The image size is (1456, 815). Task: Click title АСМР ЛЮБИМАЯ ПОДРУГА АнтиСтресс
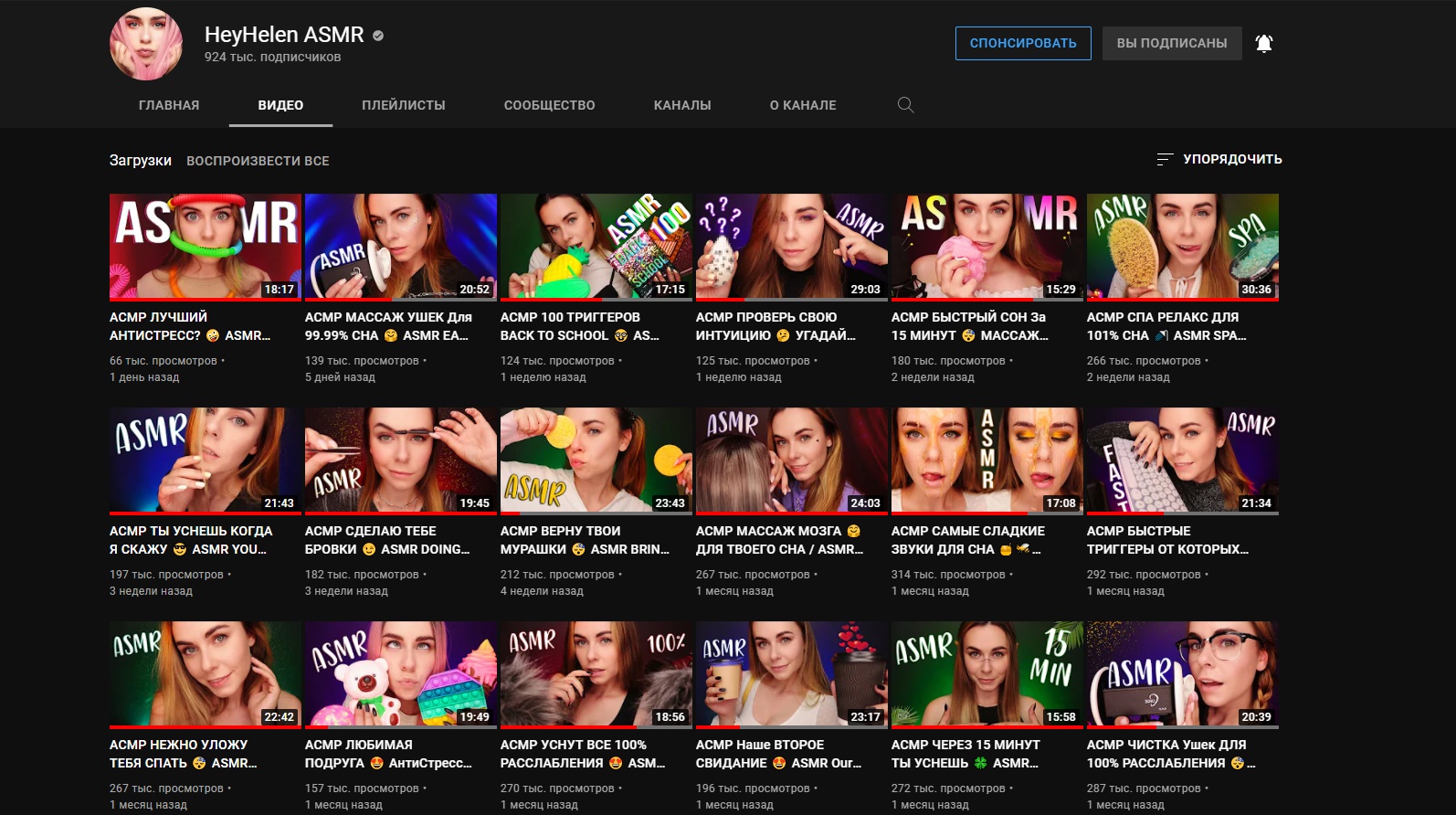point(388,754)
